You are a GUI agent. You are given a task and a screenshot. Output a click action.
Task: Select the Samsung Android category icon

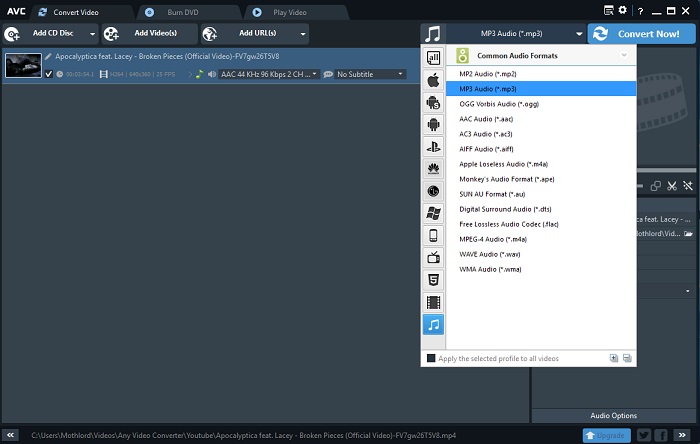[433, 103]
